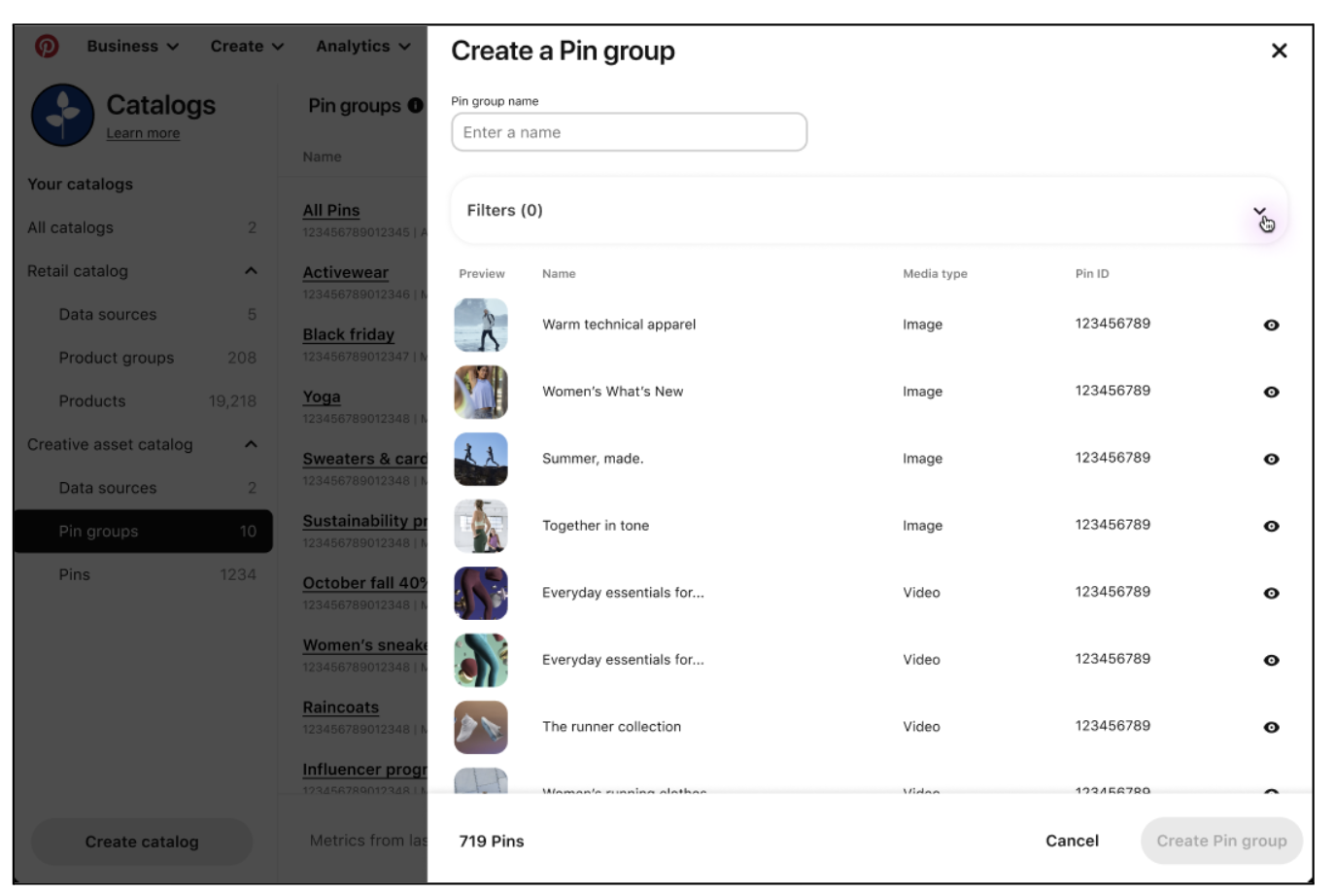Click the Pin group name input field

(x=629, y=132)
